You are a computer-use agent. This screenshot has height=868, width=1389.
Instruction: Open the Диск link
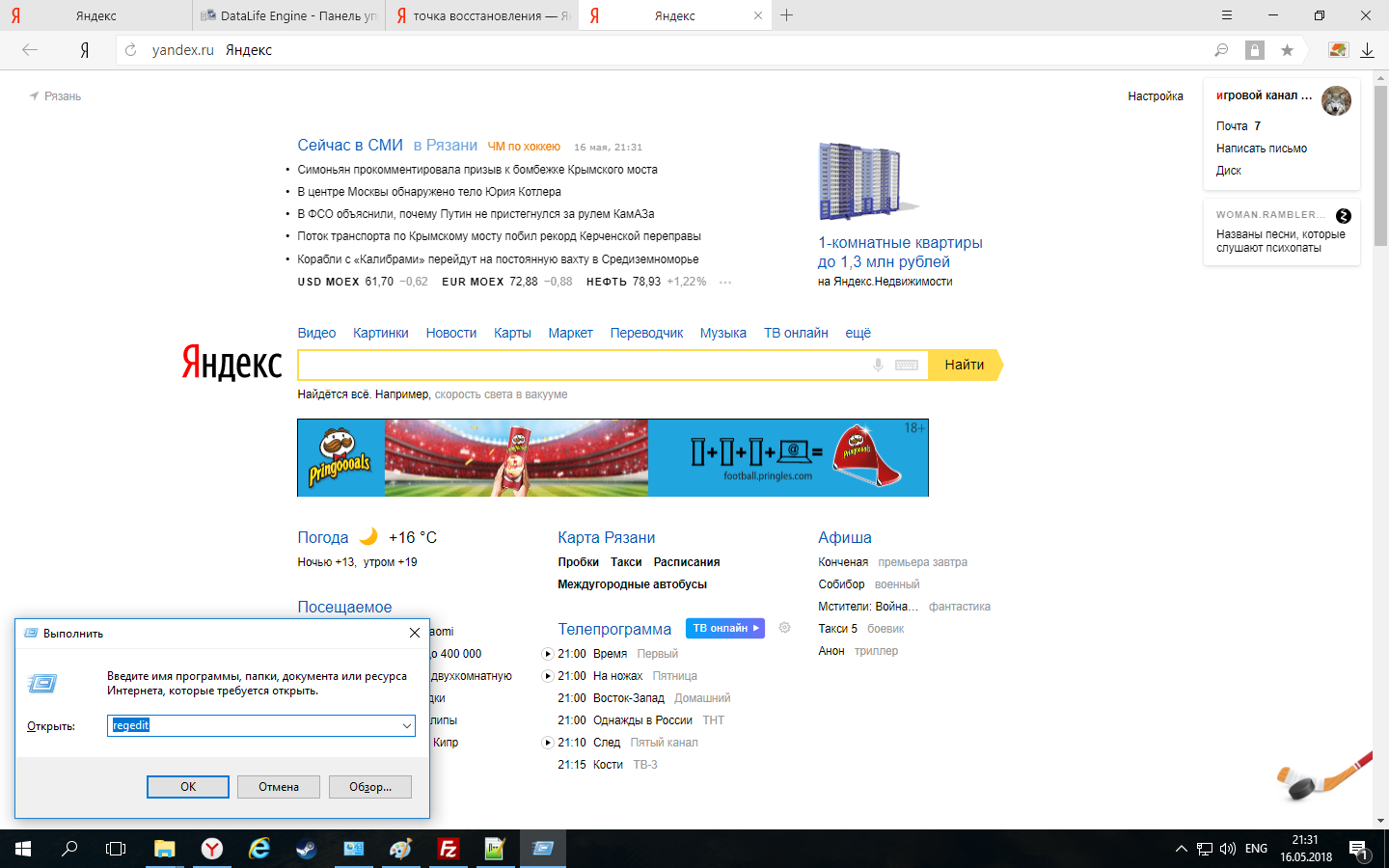click(1229, 171)
